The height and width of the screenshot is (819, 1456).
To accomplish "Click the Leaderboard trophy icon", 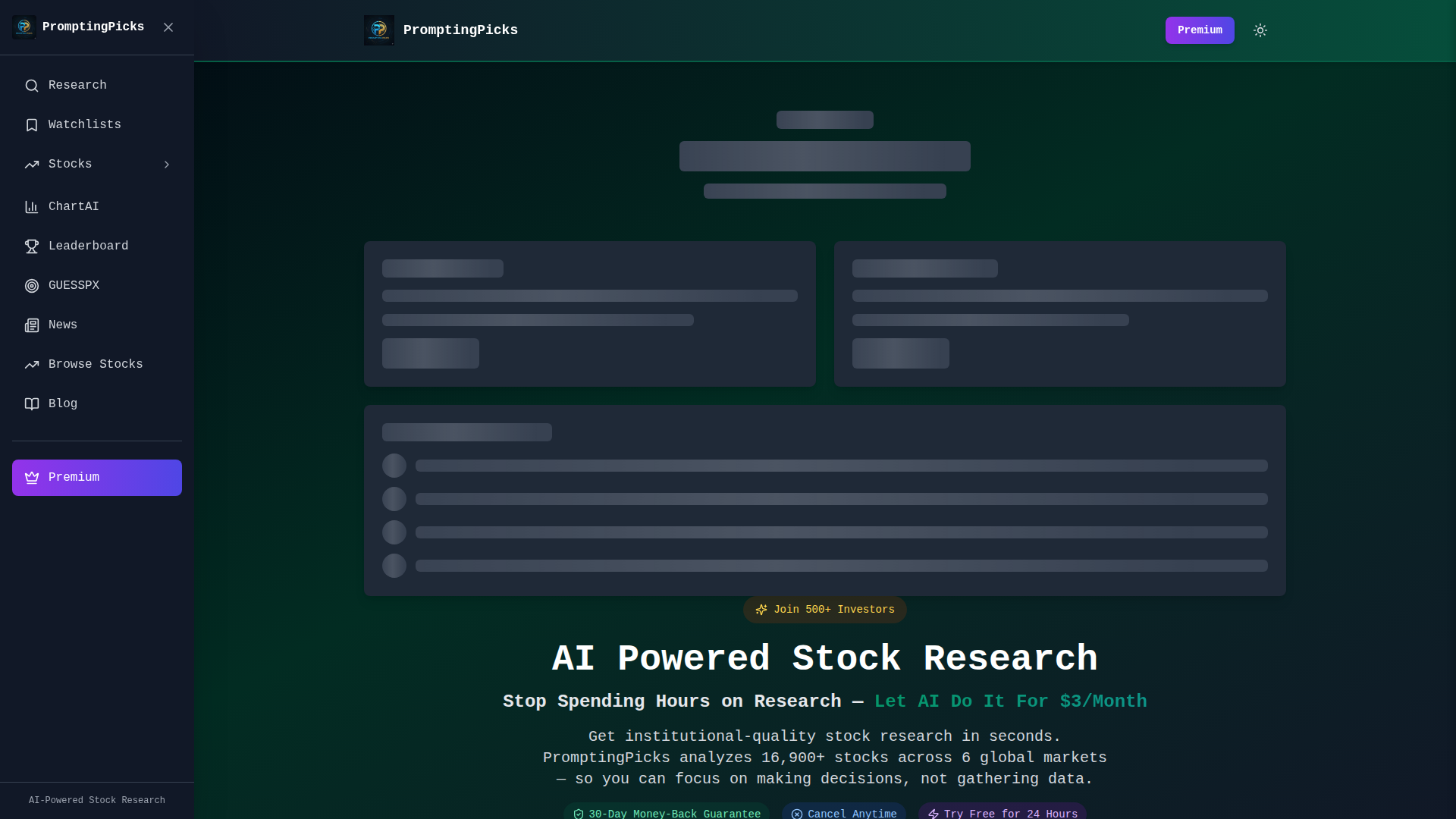I will [x=31, y=246].
